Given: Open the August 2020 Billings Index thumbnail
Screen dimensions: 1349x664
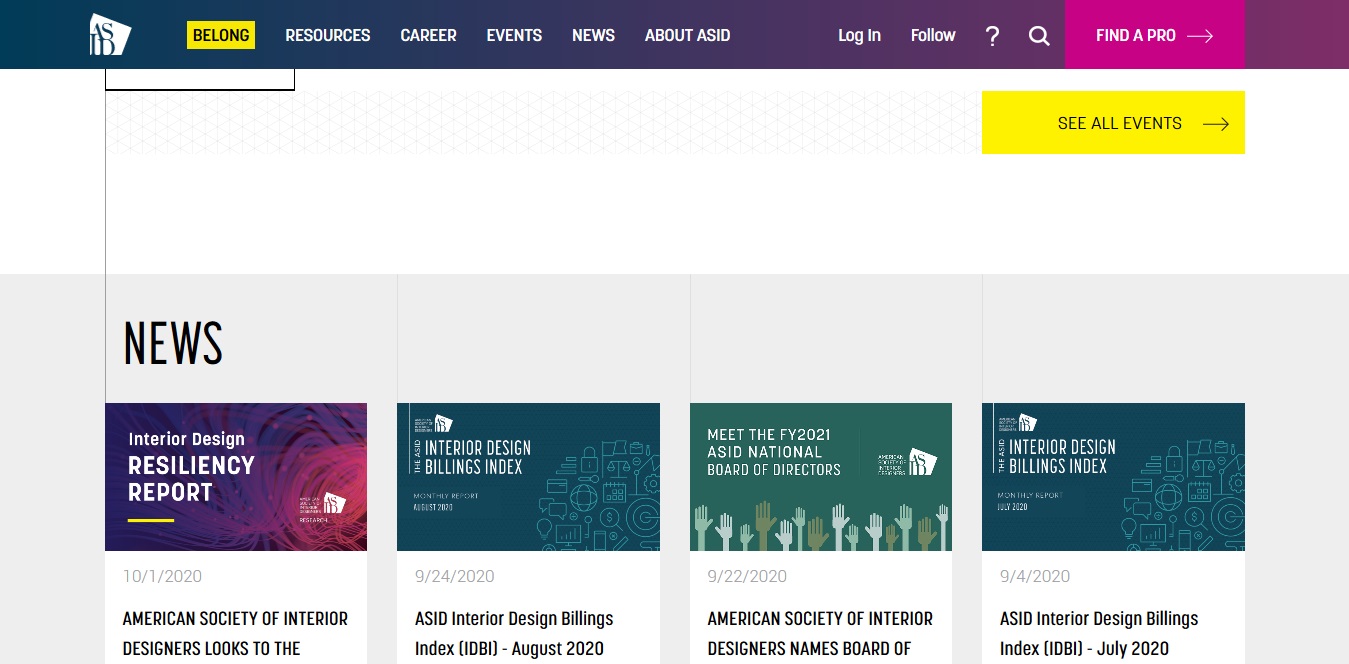Looking at the screenshot, I should coord(528,477).
